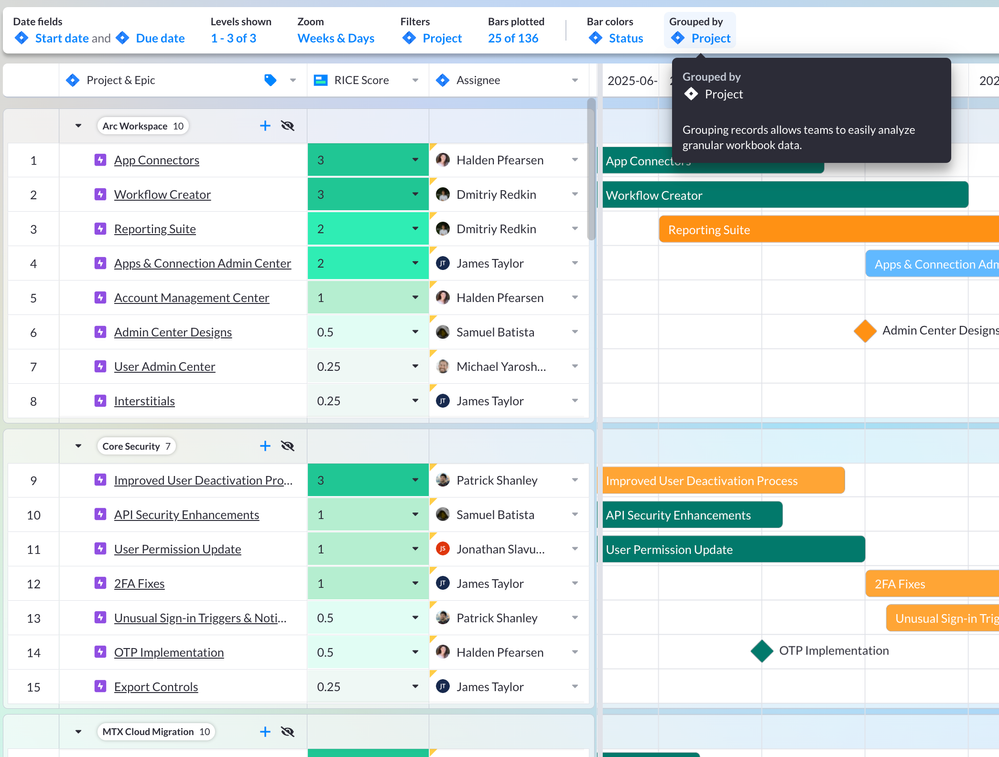Hide Arc Workspace records with the eye icon
Image resolution: width=999 pixels, height=757 pixels.
[288, 125]
